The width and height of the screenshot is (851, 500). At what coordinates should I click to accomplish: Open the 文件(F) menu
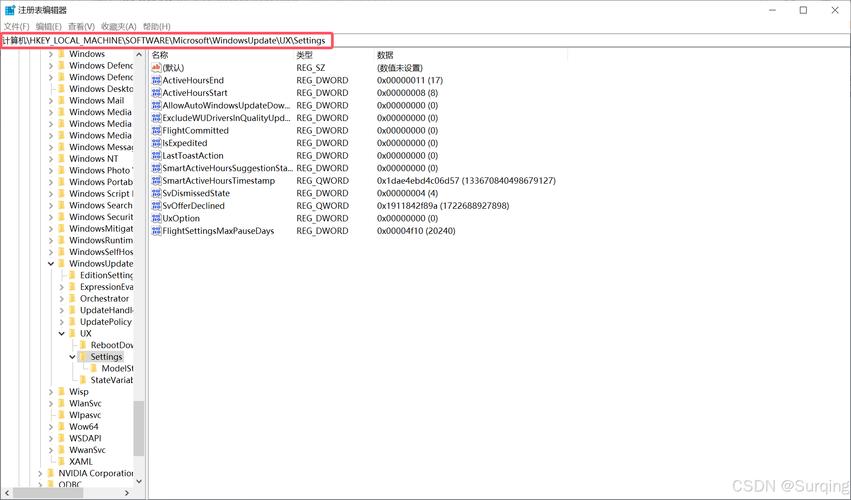17,26
